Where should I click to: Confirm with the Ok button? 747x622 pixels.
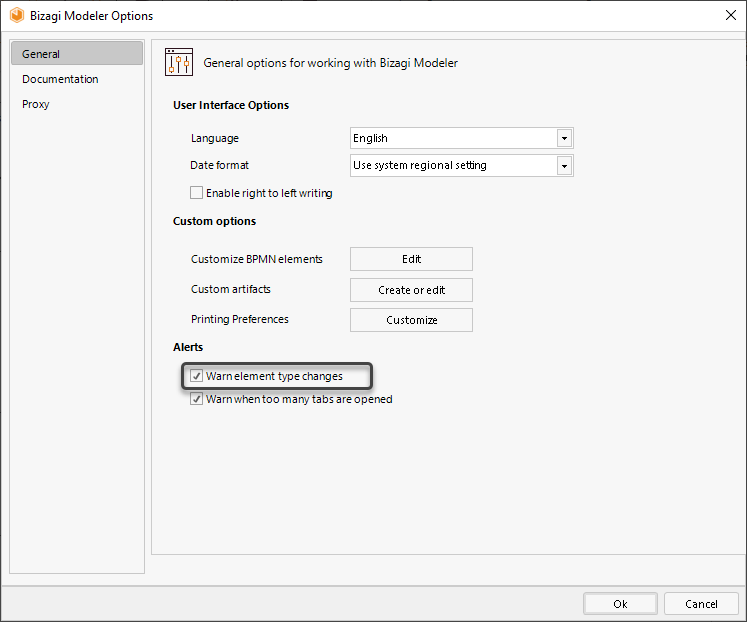620,604
